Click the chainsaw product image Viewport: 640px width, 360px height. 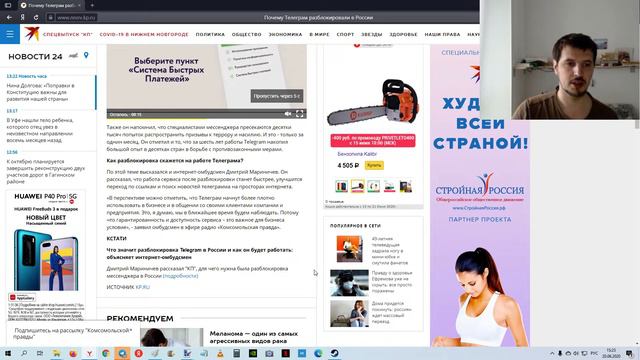pyautogui.click(x=373, y=103)
